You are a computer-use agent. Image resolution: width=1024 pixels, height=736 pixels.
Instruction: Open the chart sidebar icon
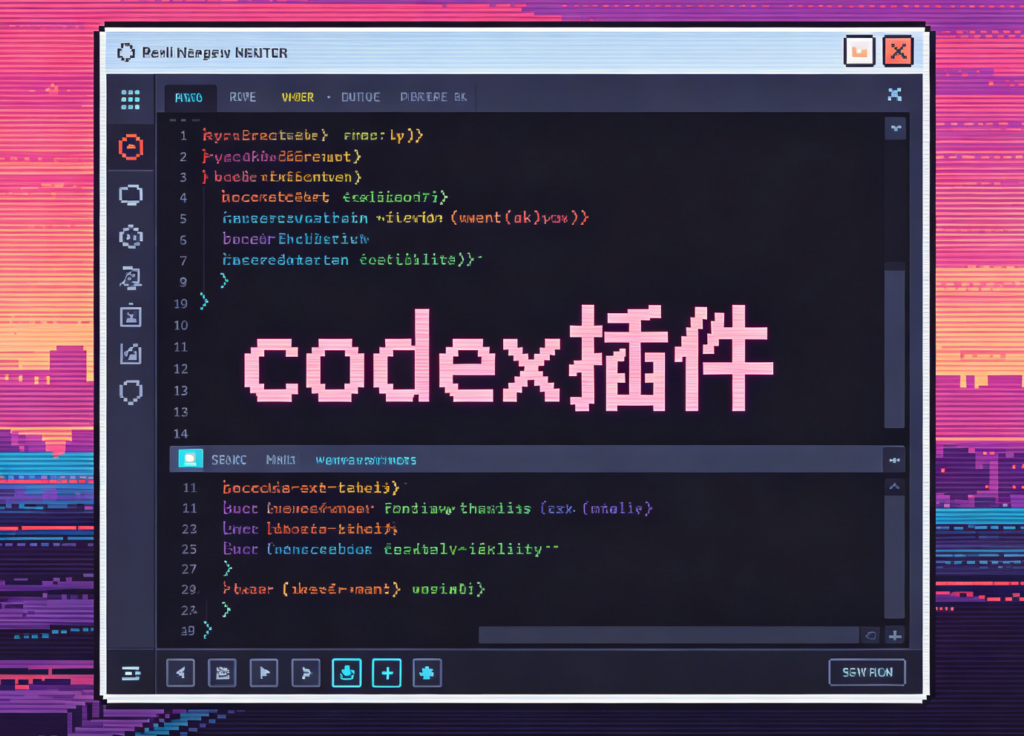[x=131, y=353]
